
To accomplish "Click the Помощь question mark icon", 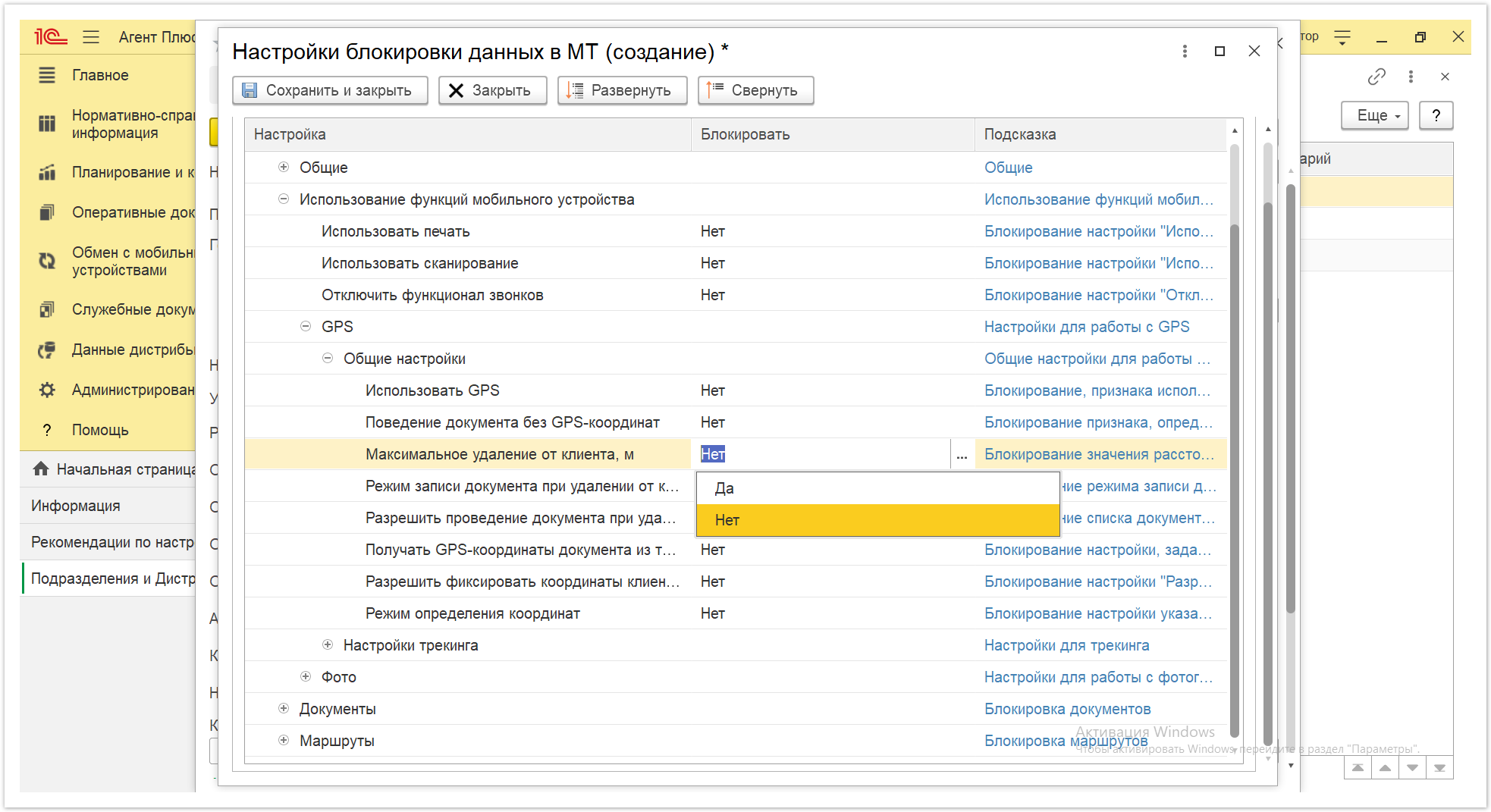I will click(47, 430).
